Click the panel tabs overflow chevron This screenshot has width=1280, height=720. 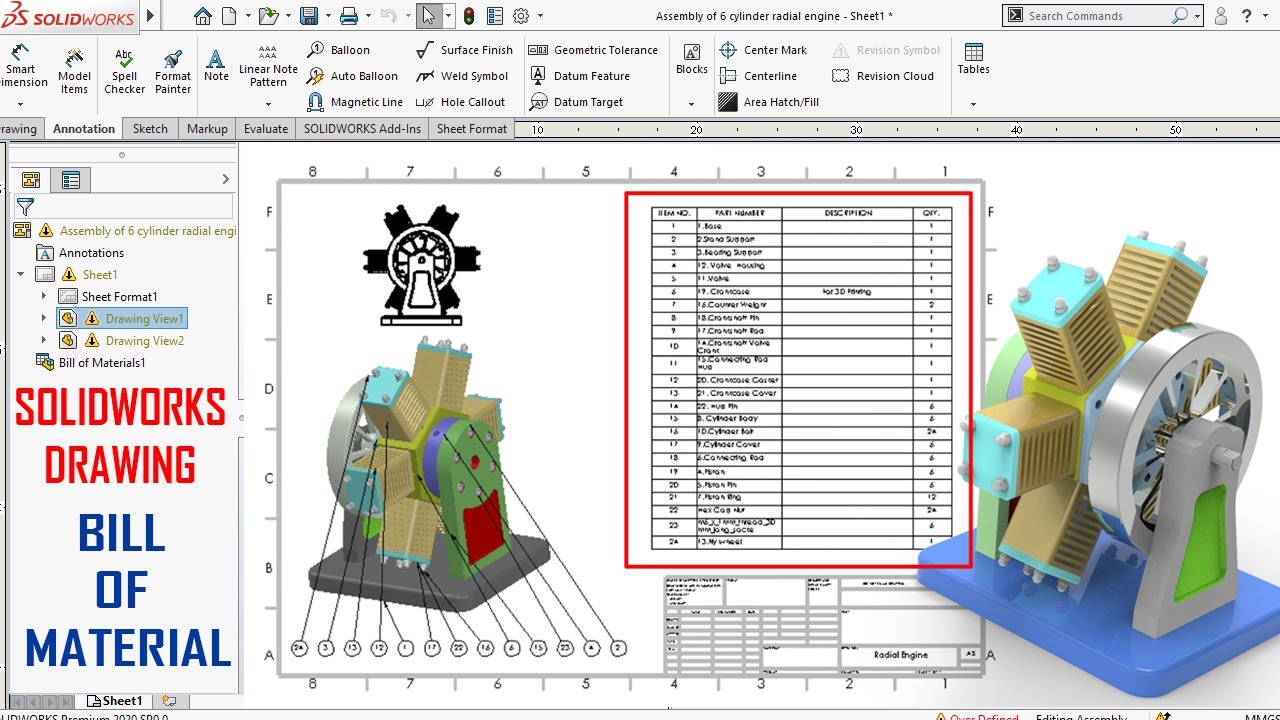pyautogui.click(x=225, y=179)
